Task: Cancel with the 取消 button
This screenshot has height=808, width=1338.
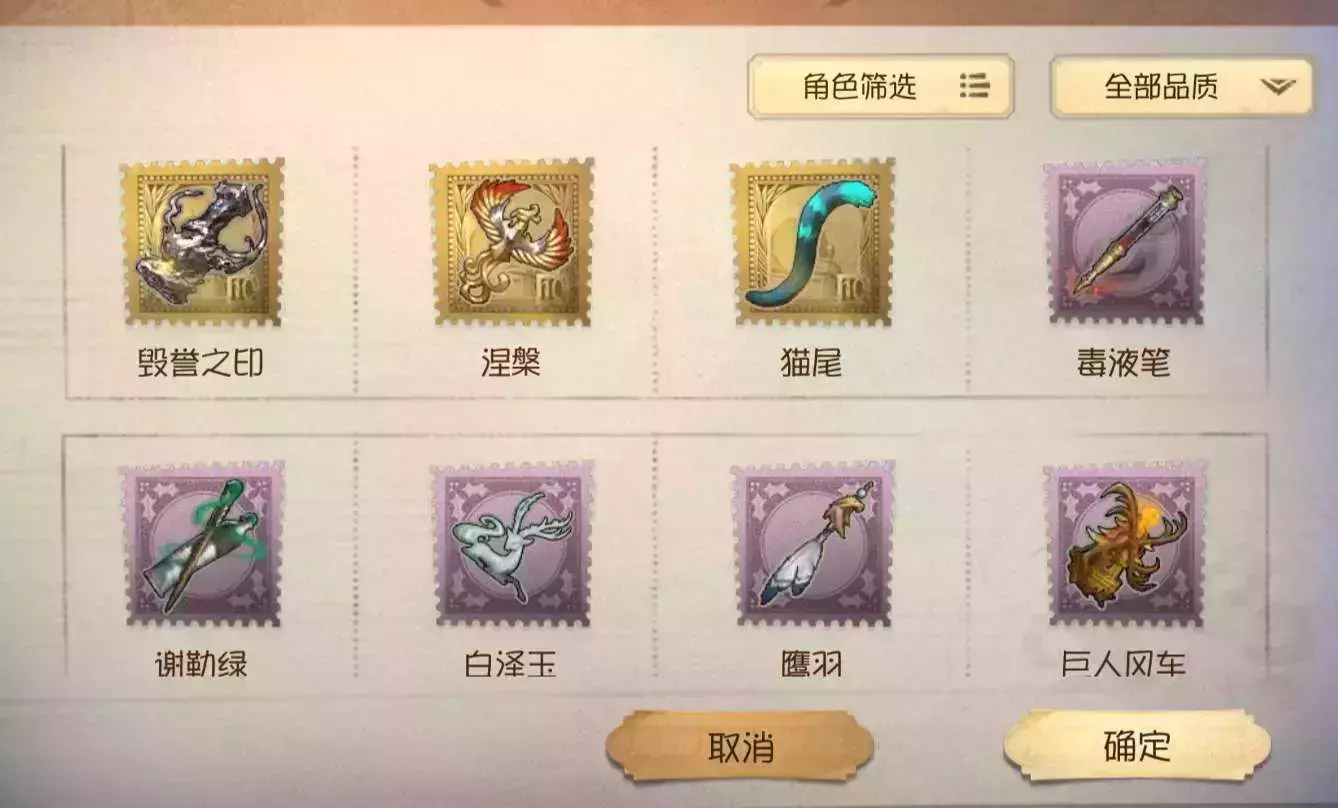Action: click(x=740, y=747)
